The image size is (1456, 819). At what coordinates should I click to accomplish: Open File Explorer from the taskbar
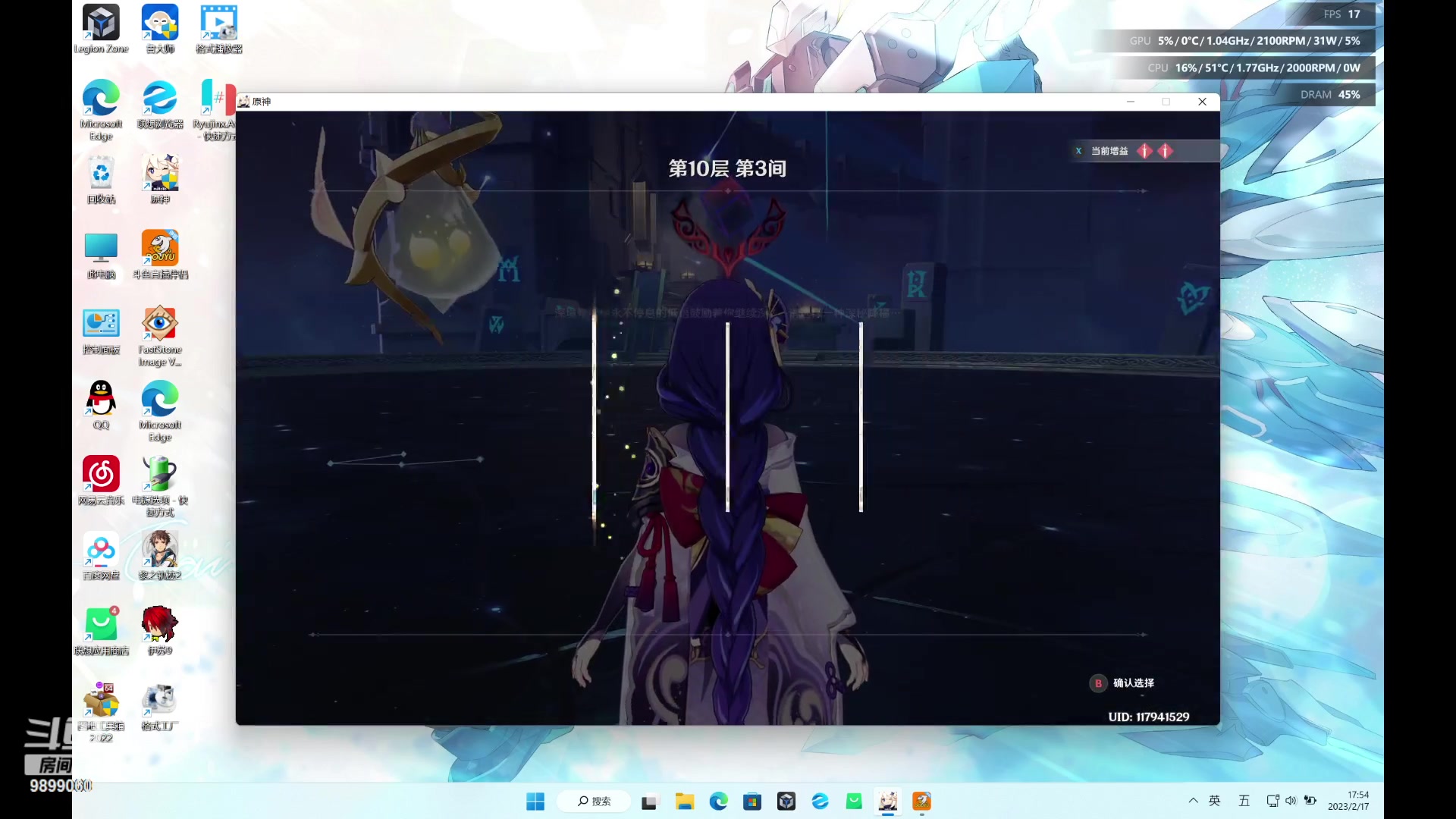click(685, 802)
